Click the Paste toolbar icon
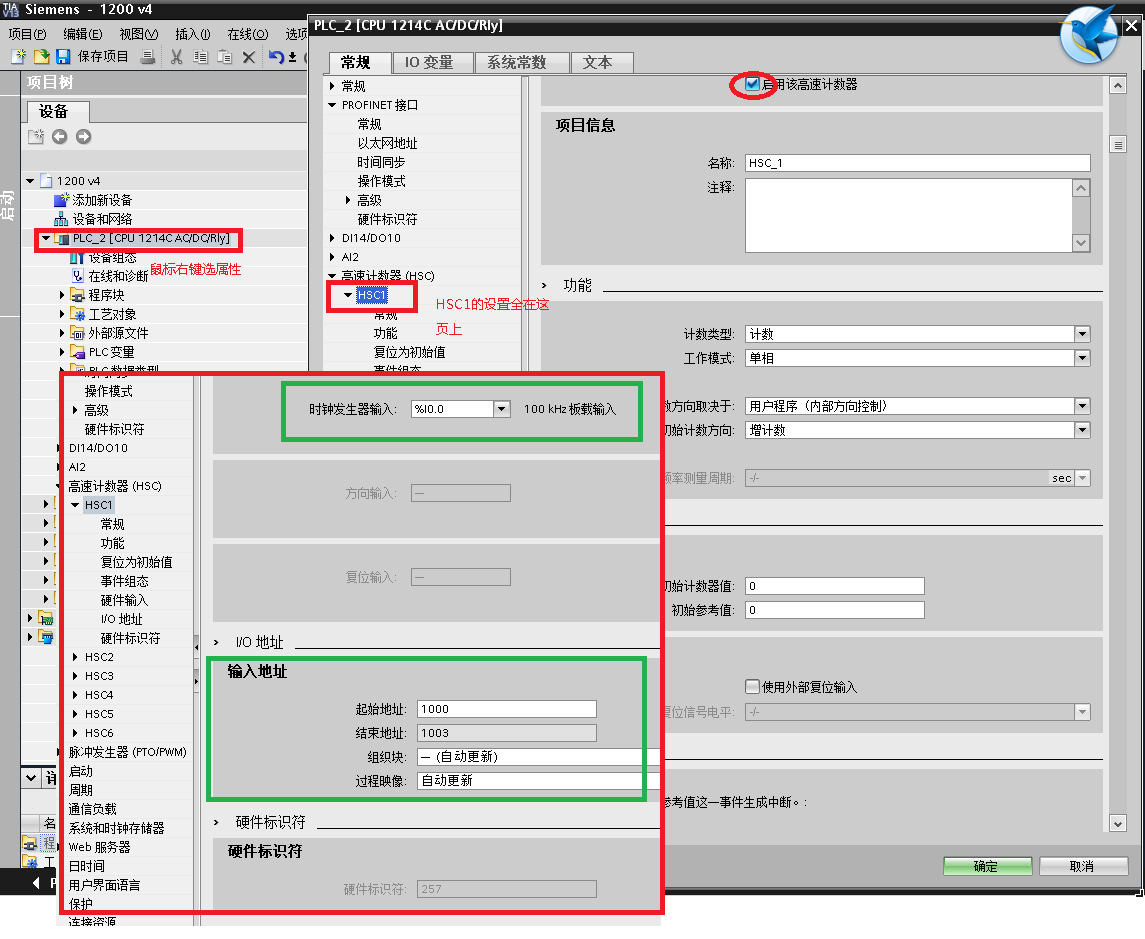This screenshot has height=939, width=1145. click(225, 56)
